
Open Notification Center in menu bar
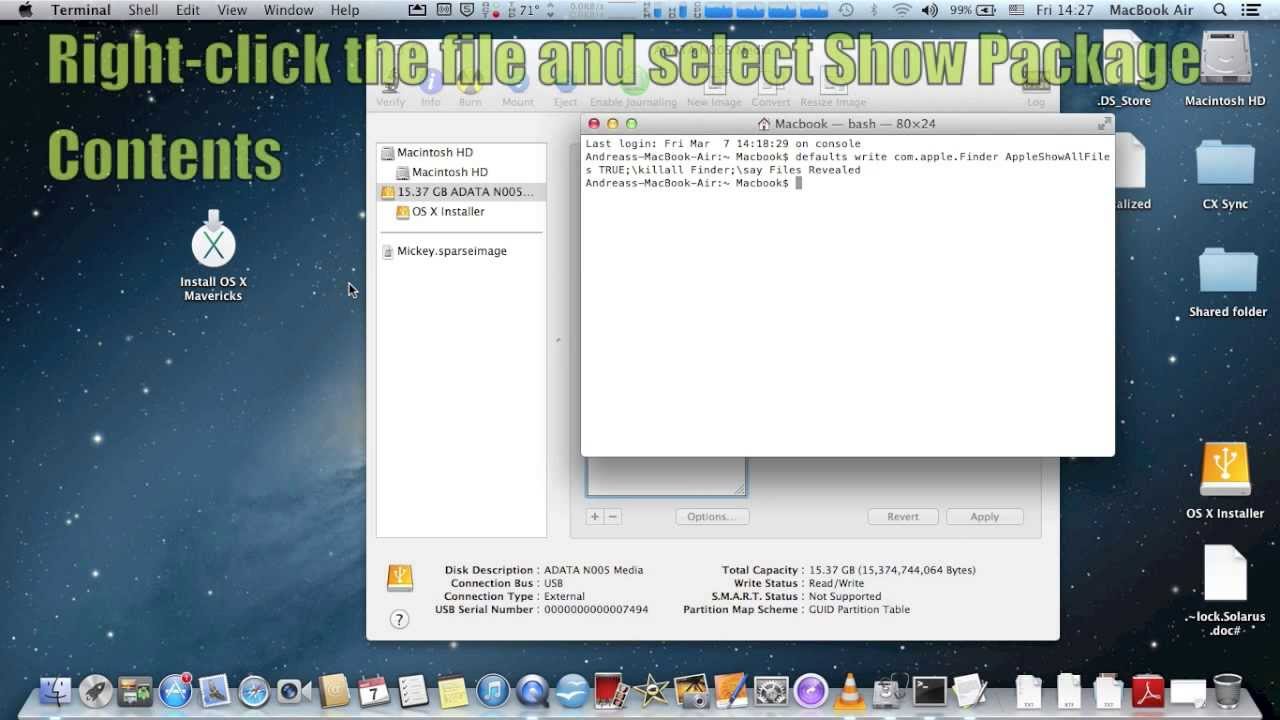[1251, 10]
